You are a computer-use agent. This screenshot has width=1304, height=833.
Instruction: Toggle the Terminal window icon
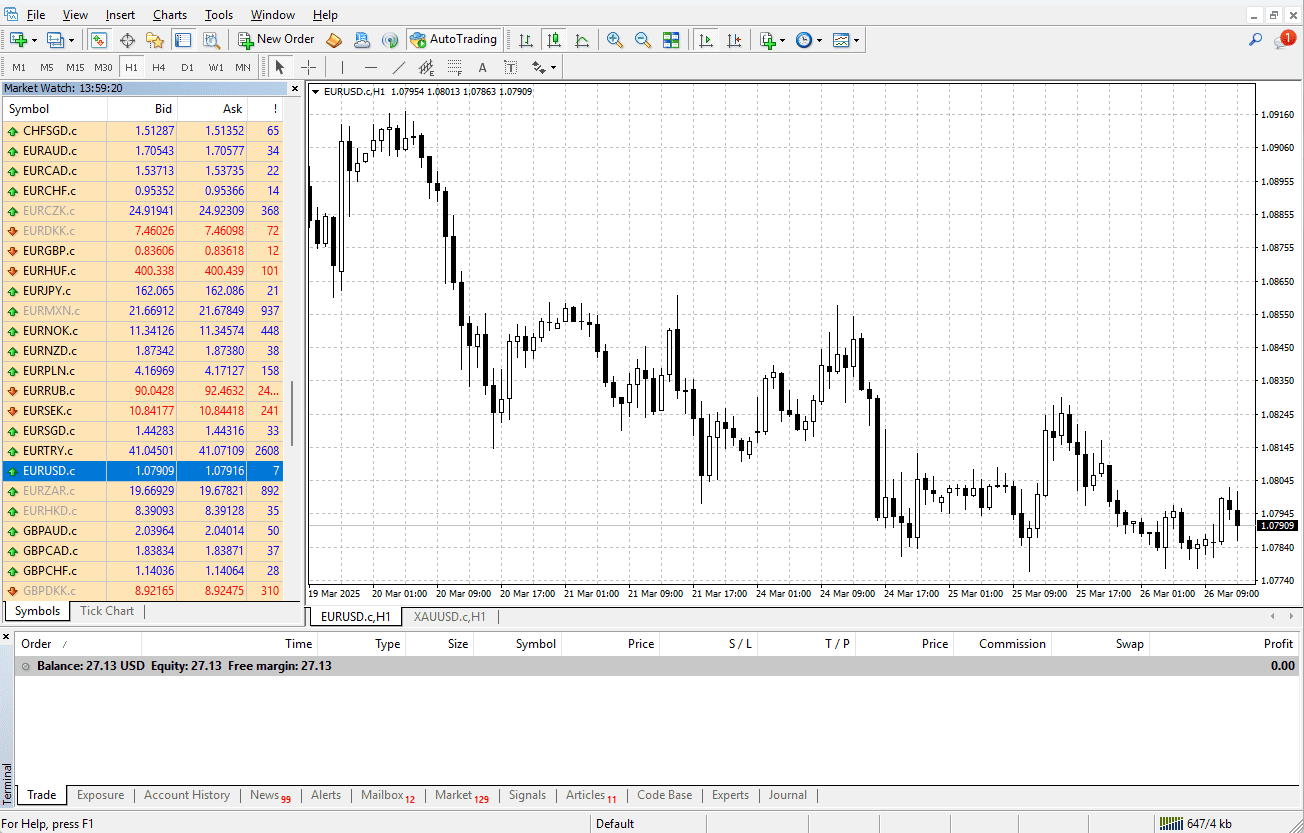tap(183, 40)
